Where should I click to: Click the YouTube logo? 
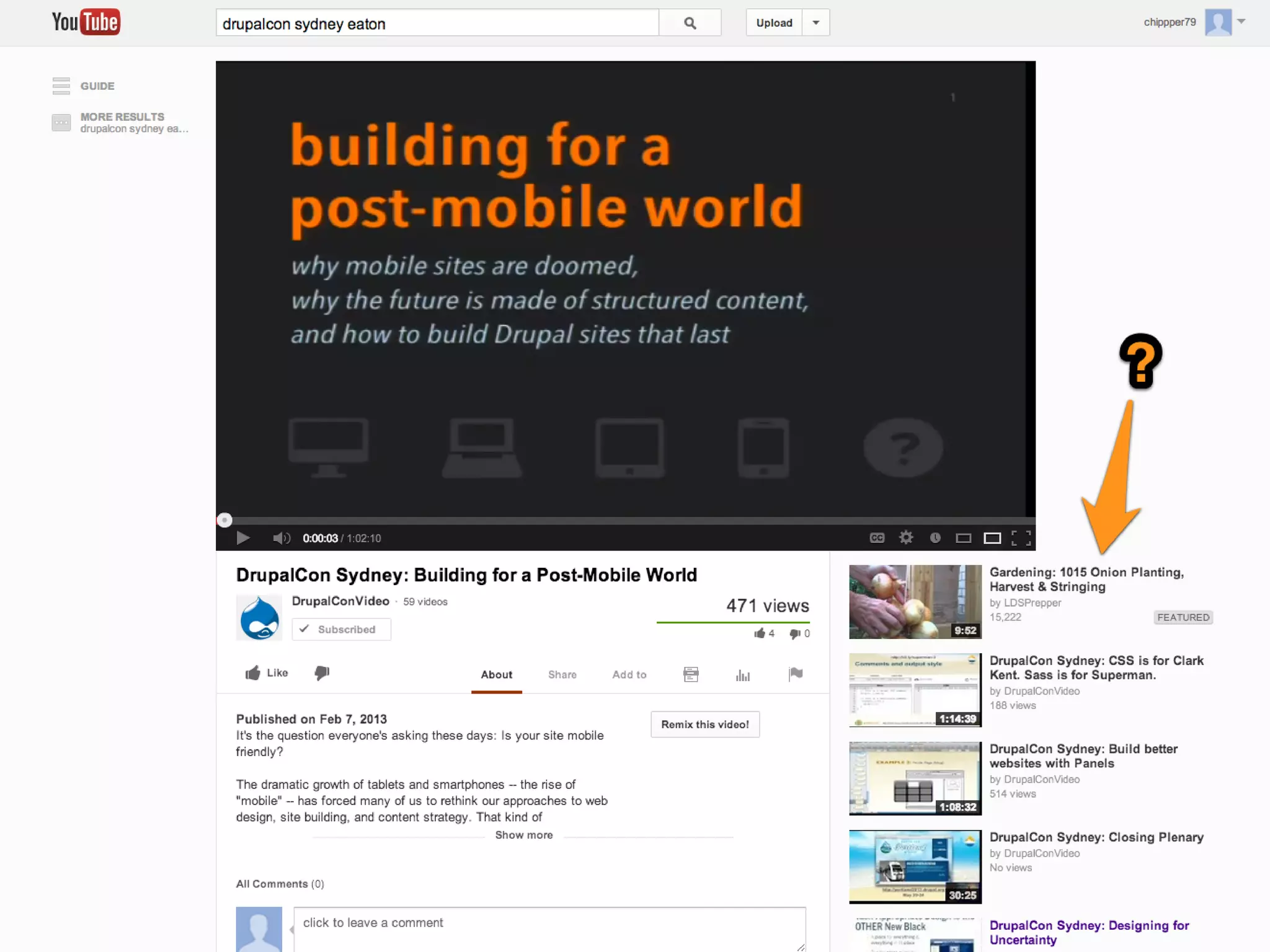pos(86,22)
